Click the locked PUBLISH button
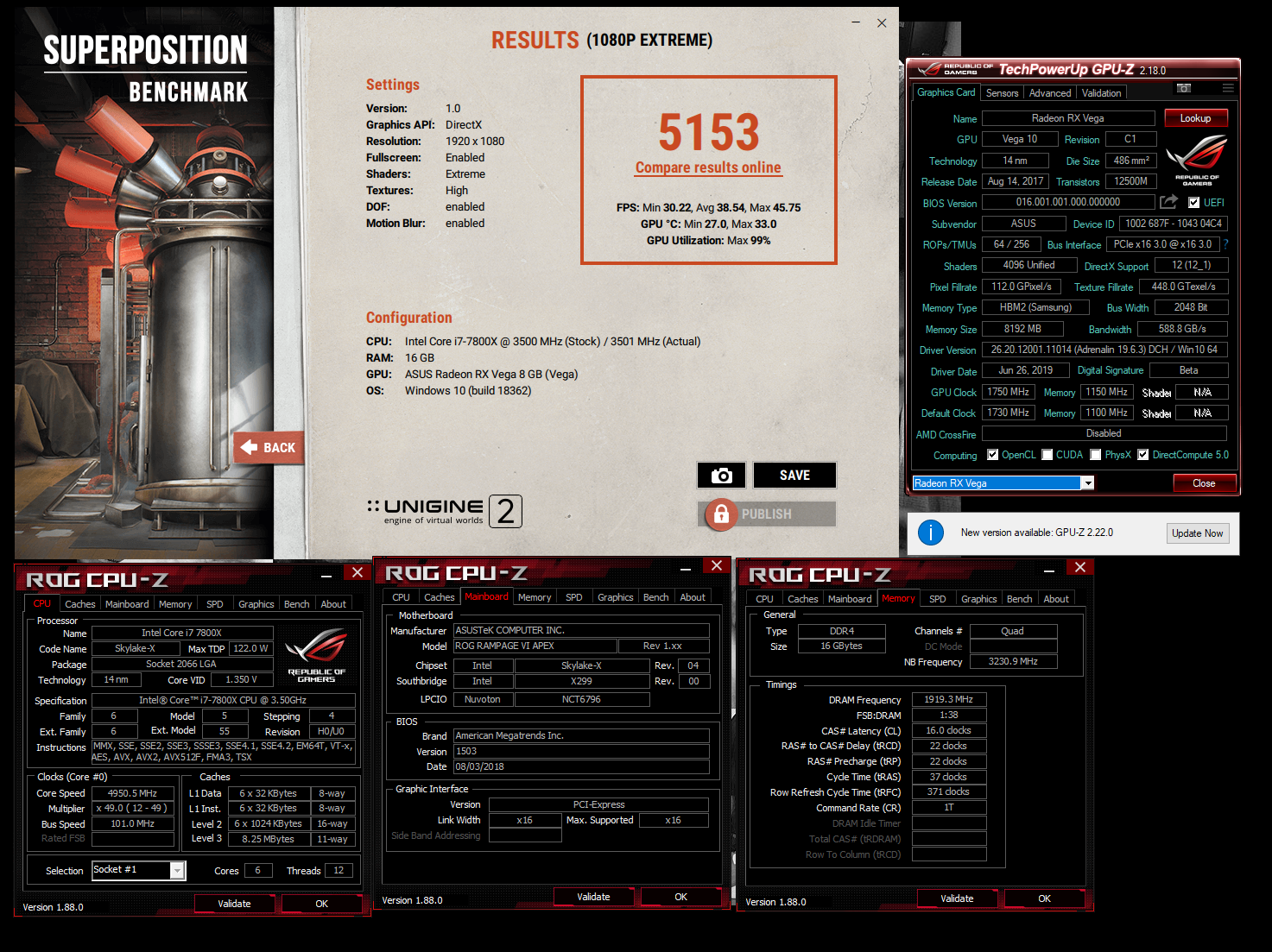Screen dimensions: 1272x952 (767, 514)
